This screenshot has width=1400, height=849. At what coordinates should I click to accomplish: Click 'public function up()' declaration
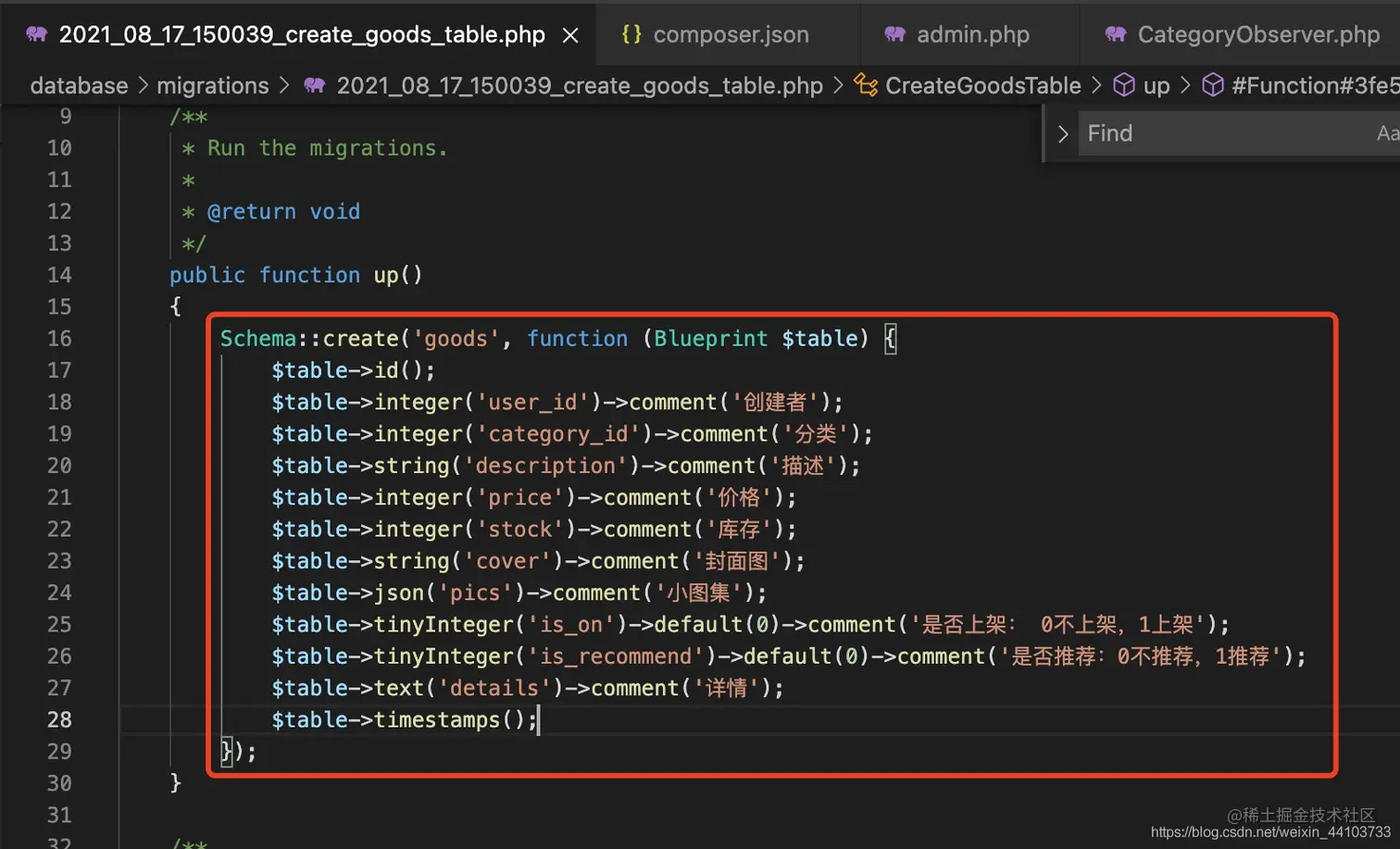coord(295,275)
